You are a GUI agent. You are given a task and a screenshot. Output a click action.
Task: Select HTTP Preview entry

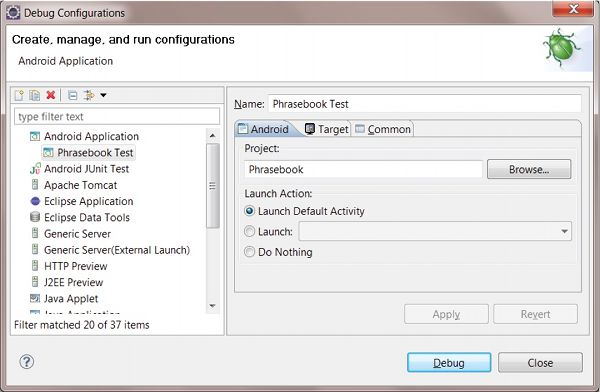[x=75, y=266]
